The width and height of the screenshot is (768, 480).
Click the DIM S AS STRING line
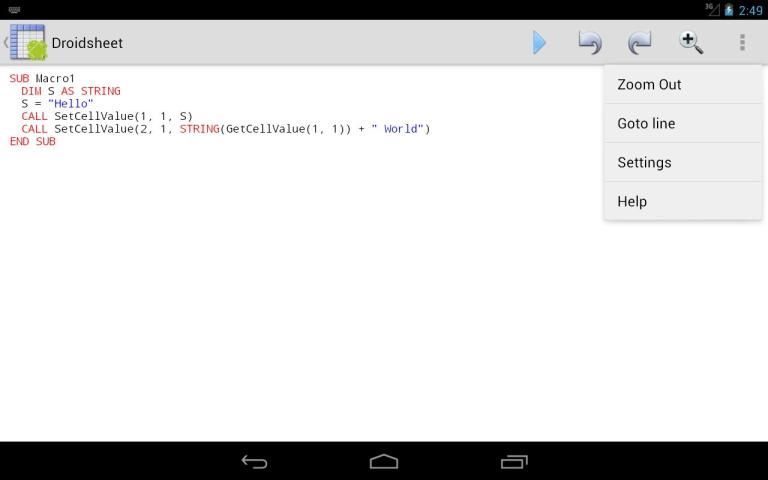point(70,91)
